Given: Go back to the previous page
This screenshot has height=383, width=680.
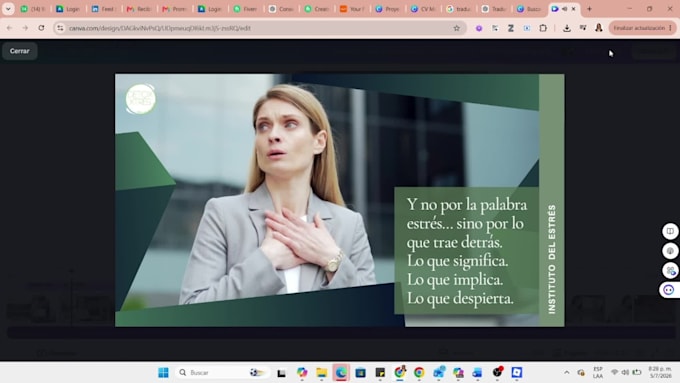Looking at the screenshot, I should [9, 28].
